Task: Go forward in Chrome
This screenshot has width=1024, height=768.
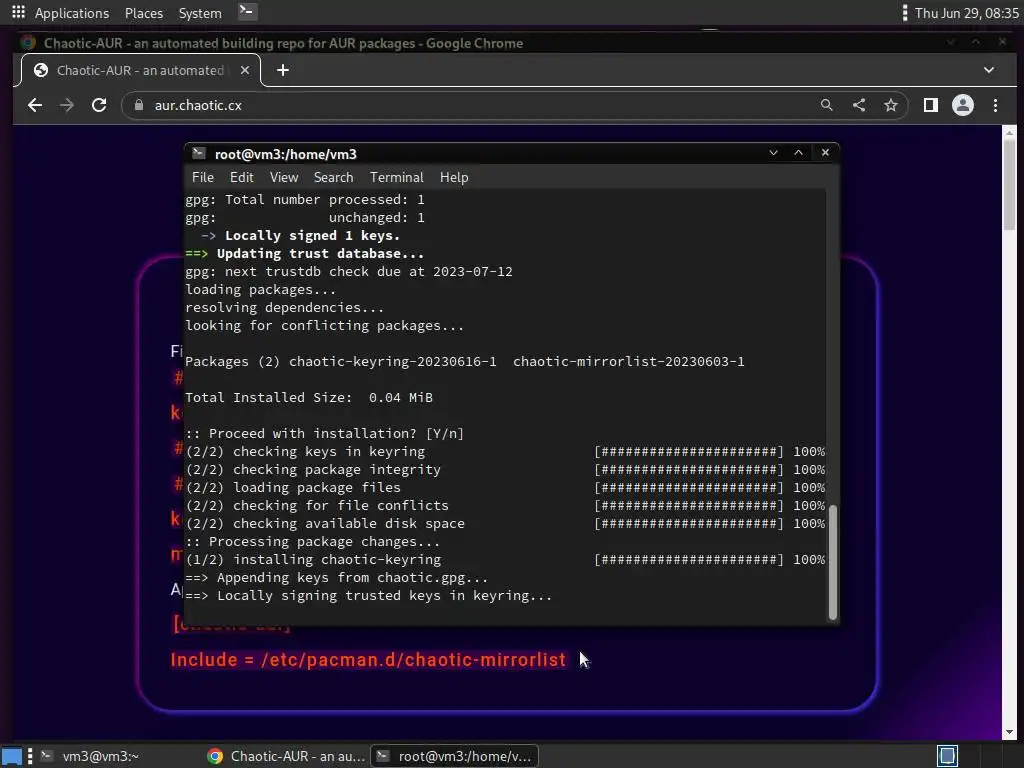Action: tap(67, 105)
